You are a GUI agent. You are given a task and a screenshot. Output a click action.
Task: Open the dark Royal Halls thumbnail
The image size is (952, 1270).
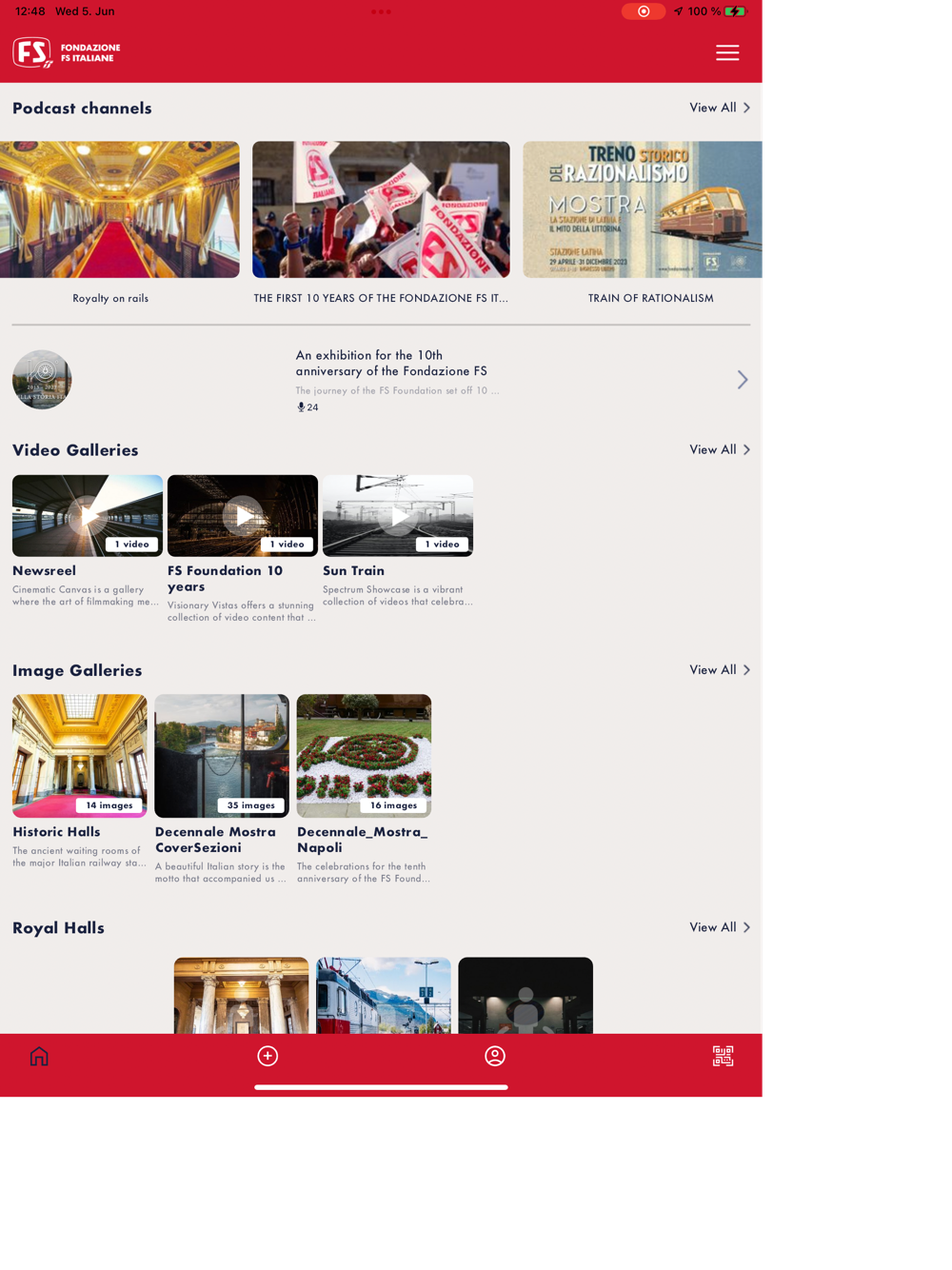526,996
